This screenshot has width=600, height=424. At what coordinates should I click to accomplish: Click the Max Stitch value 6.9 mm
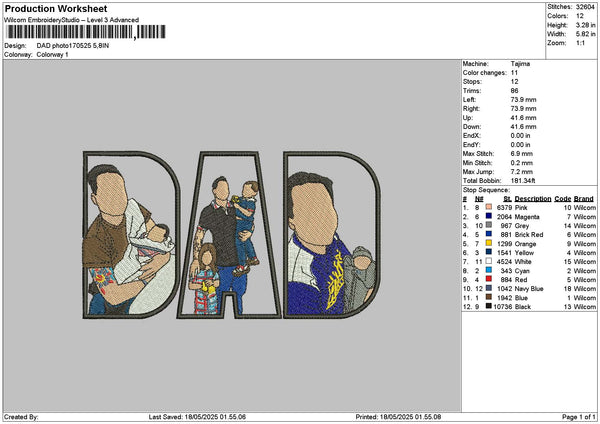coord(522,154)
